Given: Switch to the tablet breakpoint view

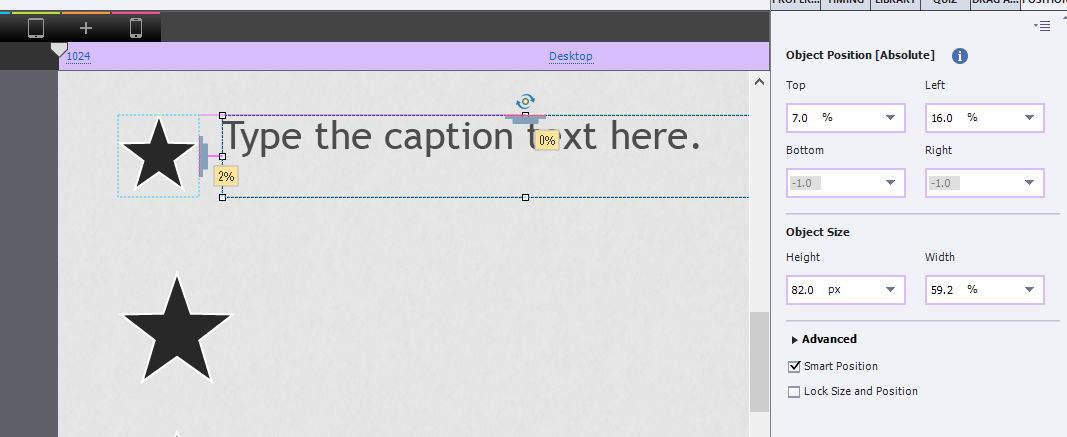Looking at the screenshot, I should [36, 28].
